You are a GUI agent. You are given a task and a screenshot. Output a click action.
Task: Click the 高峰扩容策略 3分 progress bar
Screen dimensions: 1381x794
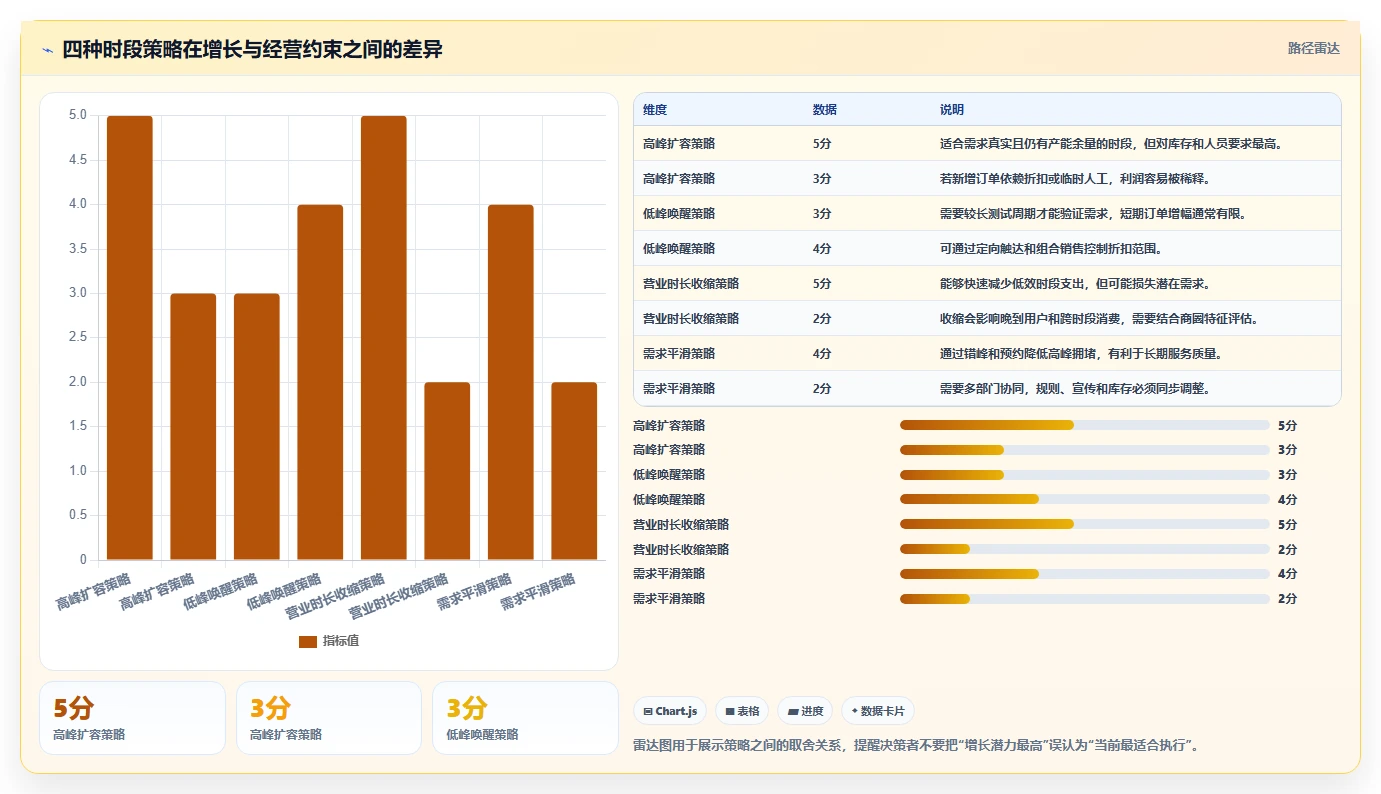coord(1085,450)
